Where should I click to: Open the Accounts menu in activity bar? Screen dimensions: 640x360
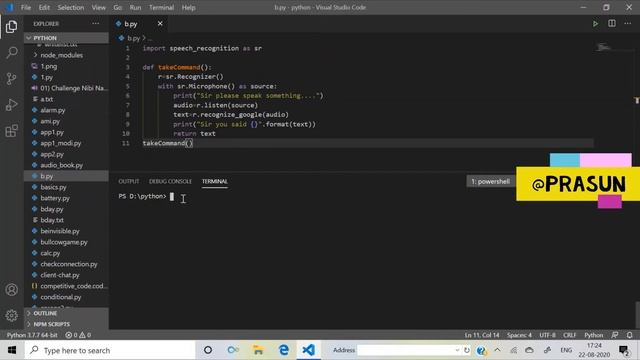coord(11,289)
